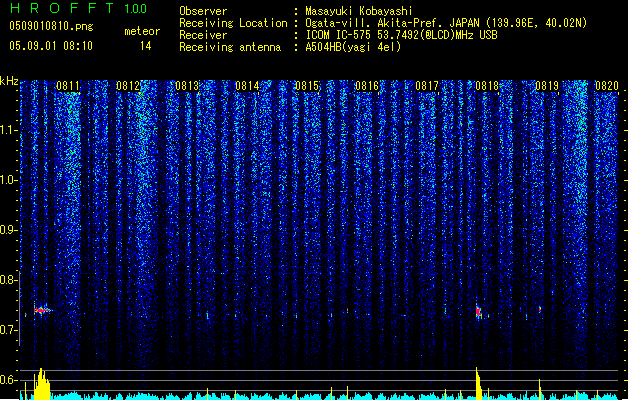Click the 0815 time marker
629x400 pixels.
pyautogui.click(x=307, y=86)
